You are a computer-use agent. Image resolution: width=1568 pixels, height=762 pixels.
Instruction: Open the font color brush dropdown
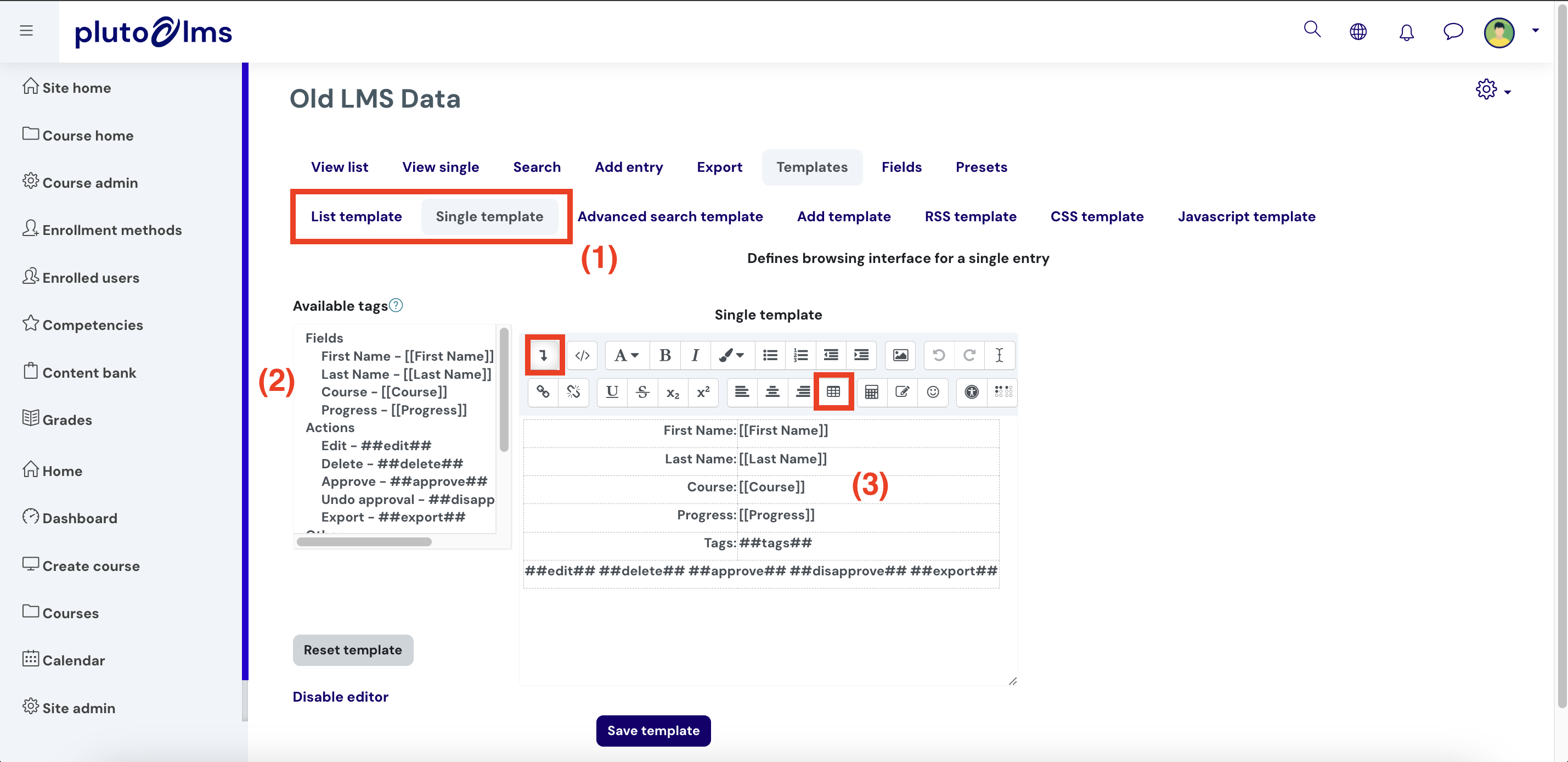point(732,355)
